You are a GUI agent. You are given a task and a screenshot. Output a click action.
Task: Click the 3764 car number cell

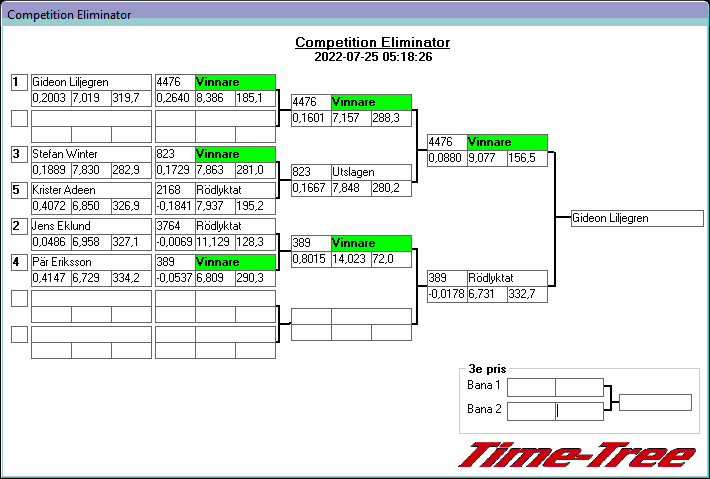click(x=175, y=226)
